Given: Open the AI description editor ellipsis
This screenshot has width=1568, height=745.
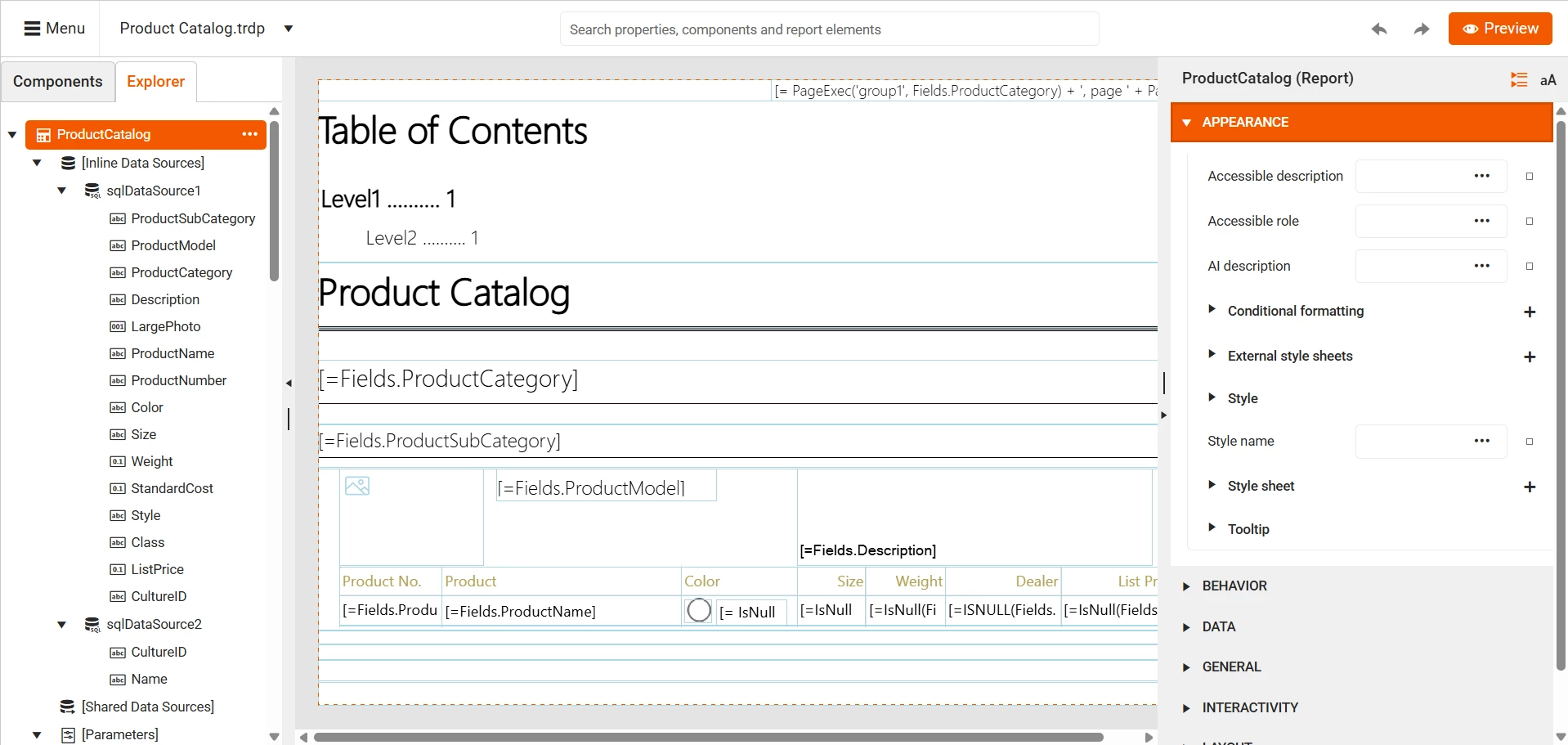Looking at the screenshot, I should click(x=1481, y=266).
